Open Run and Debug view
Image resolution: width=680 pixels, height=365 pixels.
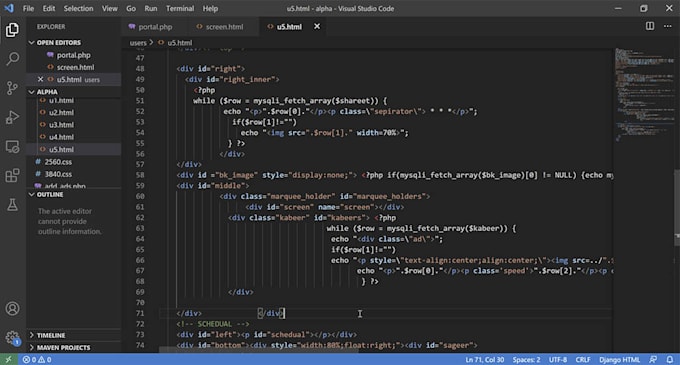12,117
